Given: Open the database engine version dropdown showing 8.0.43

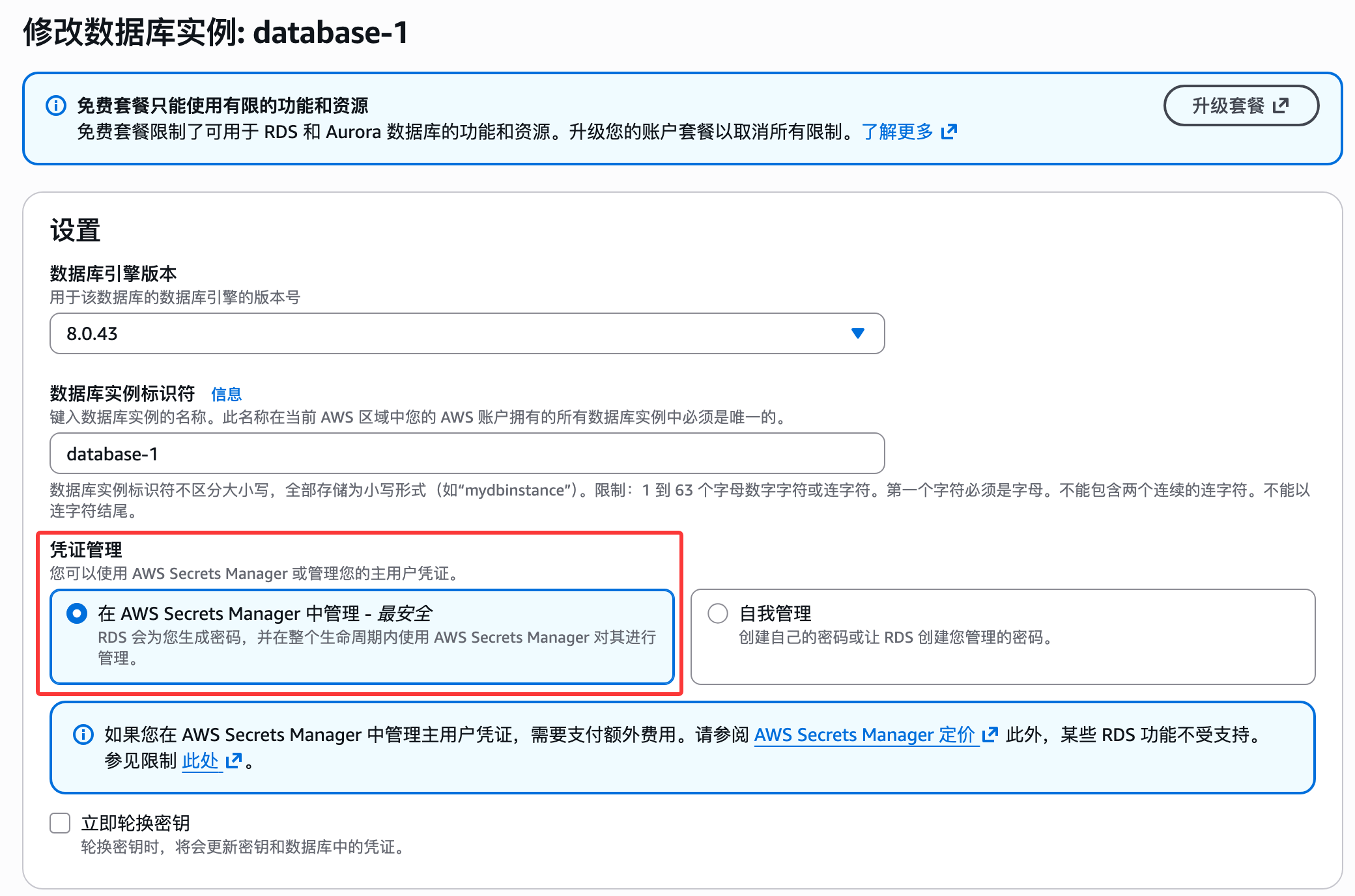Looking at the screenshot, I should 466,334.
